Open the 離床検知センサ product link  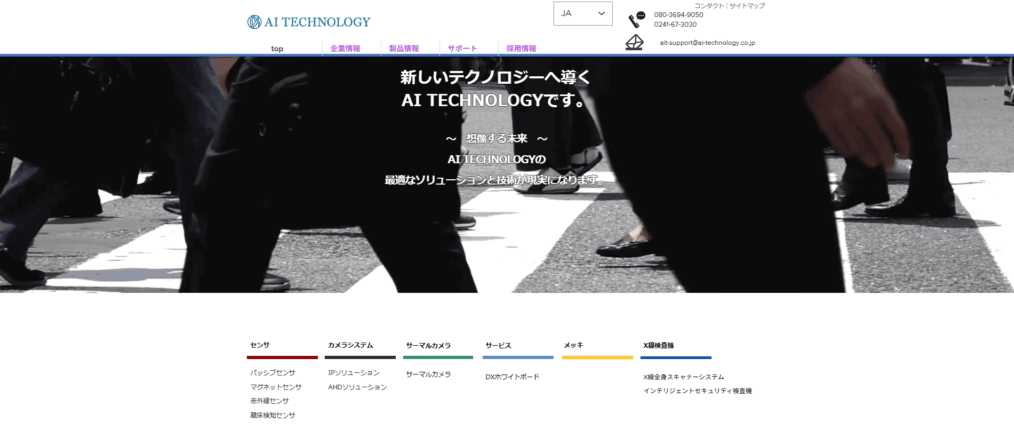point(273,415)
